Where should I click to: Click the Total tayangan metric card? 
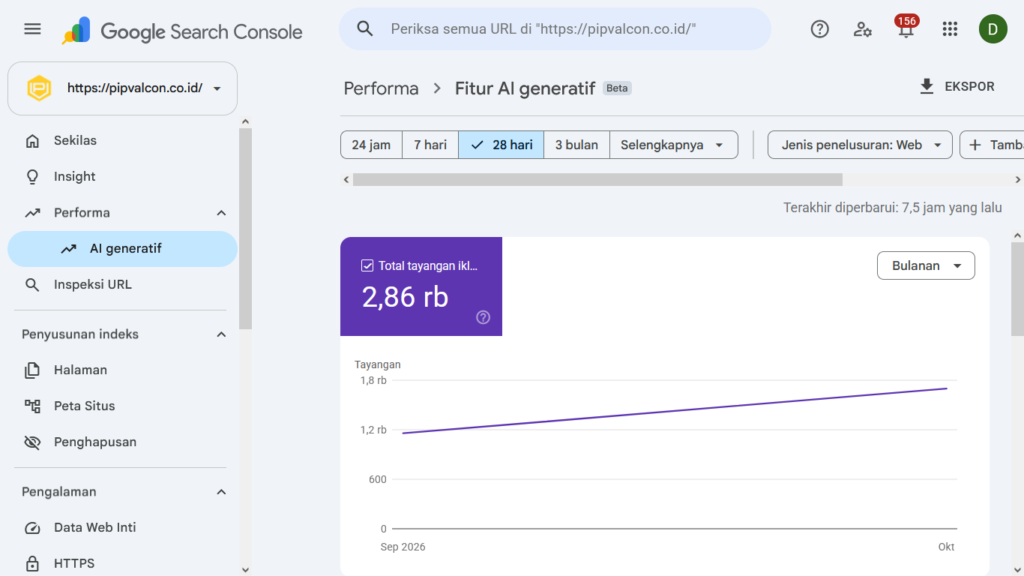[x=421, y=287]
